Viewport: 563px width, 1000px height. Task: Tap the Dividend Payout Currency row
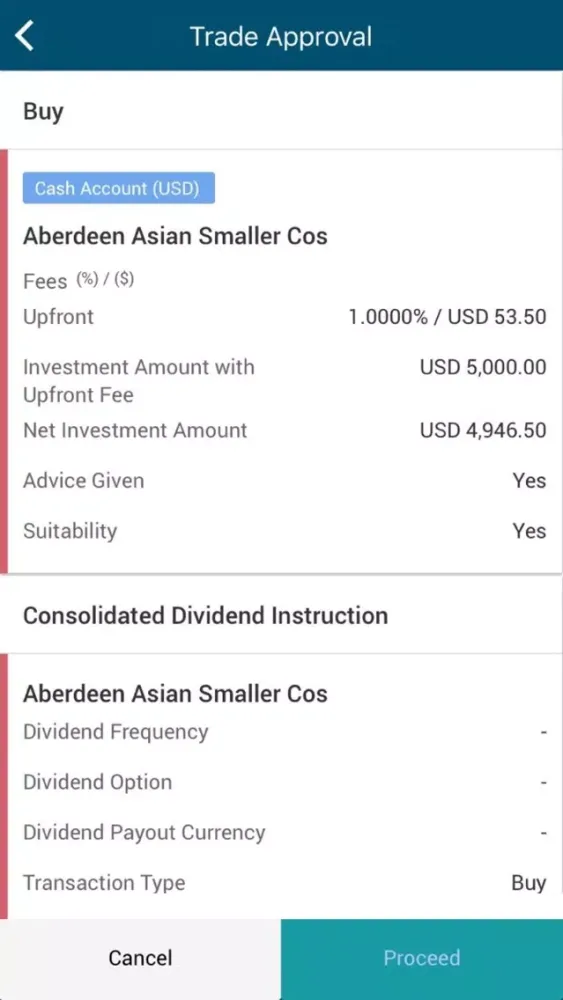tap(284, 832)
